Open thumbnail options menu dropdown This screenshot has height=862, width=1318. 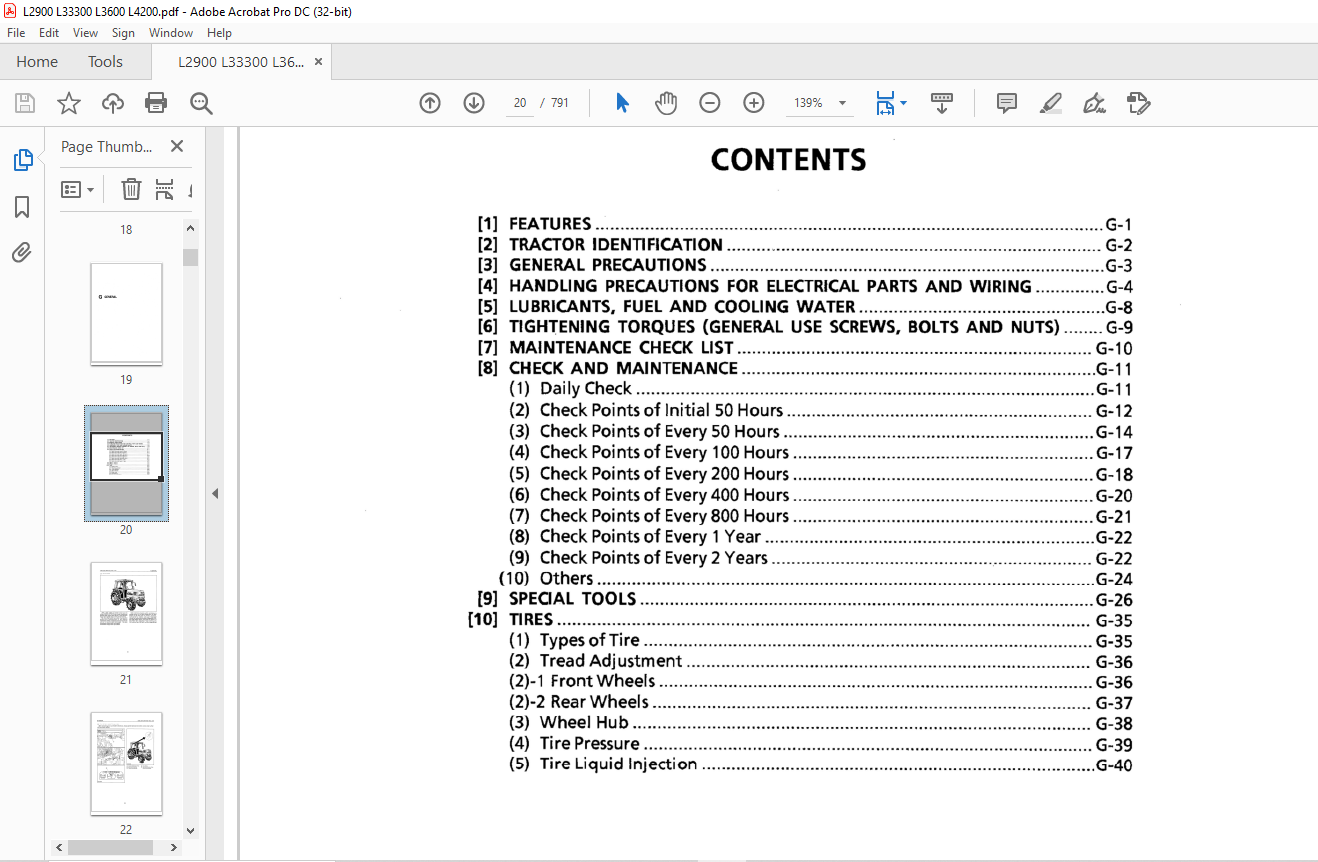77,189
